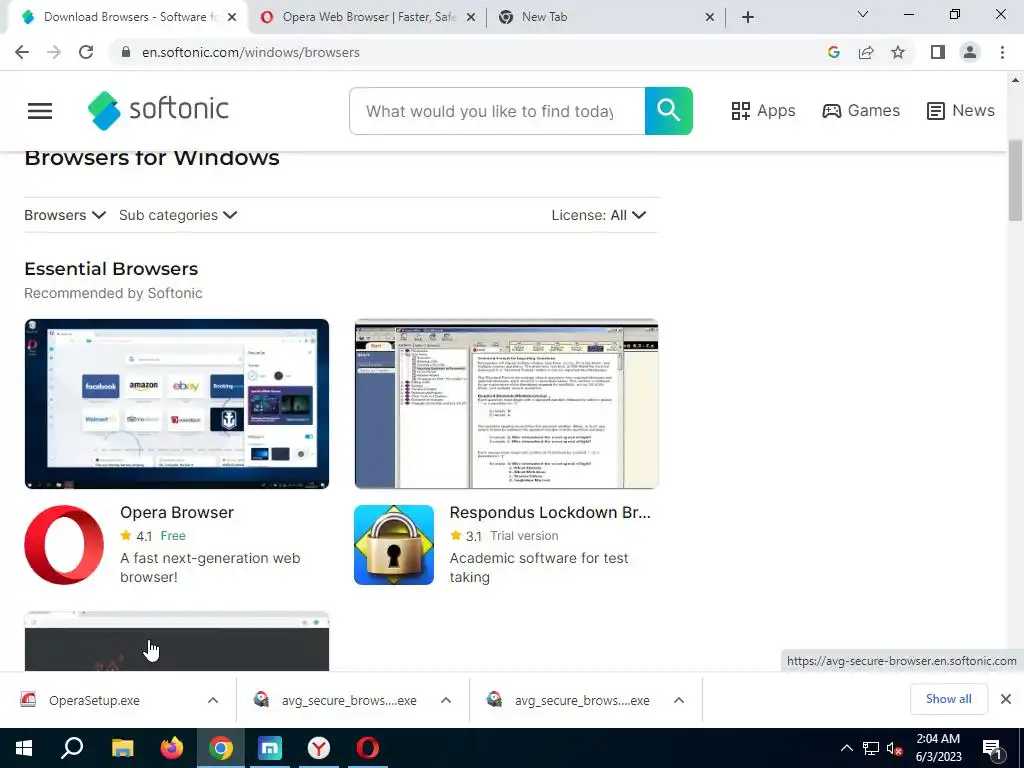Show hidden system tray icons
1024x768 pixels.
(x=846, y=748)
